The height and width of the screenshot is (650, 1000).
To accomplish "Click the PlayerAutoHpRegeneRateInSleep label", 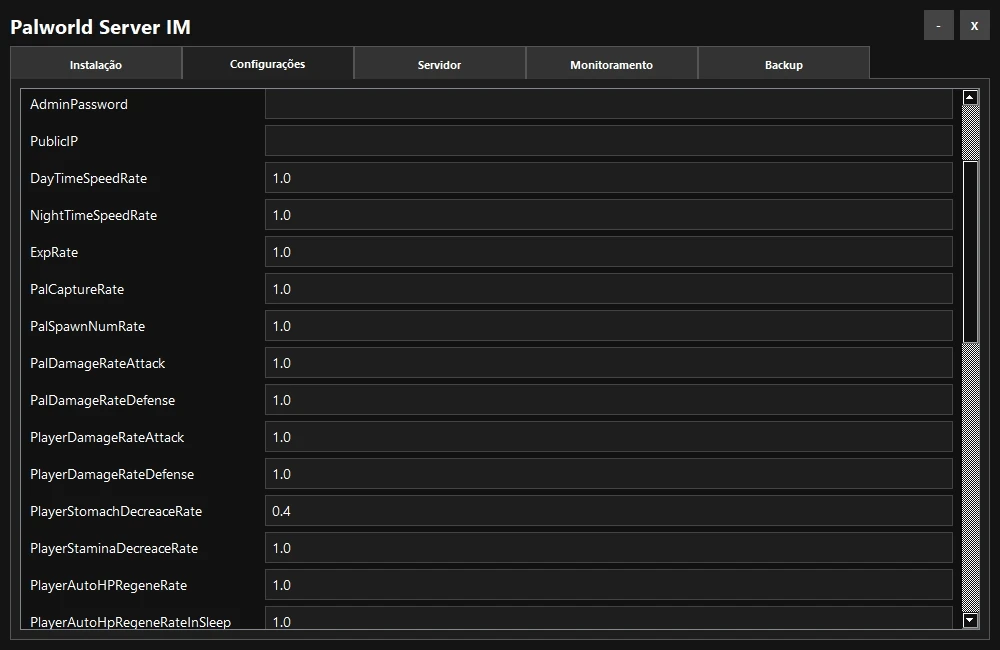I will [x=131, y=622].
